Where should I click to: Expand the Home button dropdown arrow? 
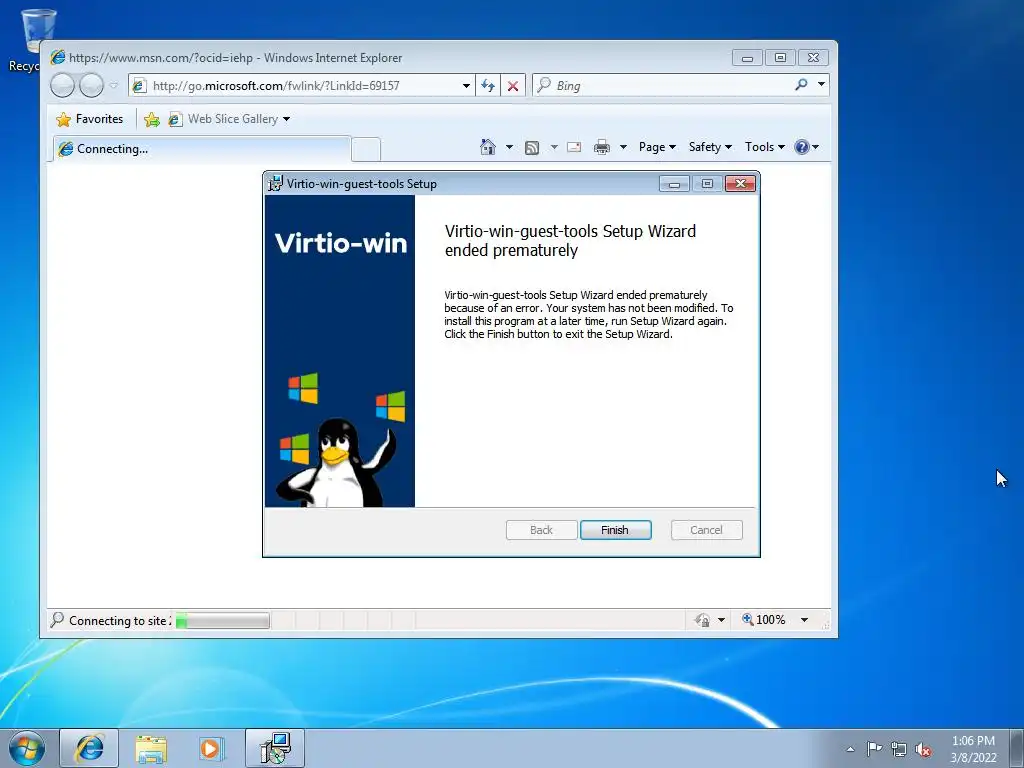coord(509,147)
